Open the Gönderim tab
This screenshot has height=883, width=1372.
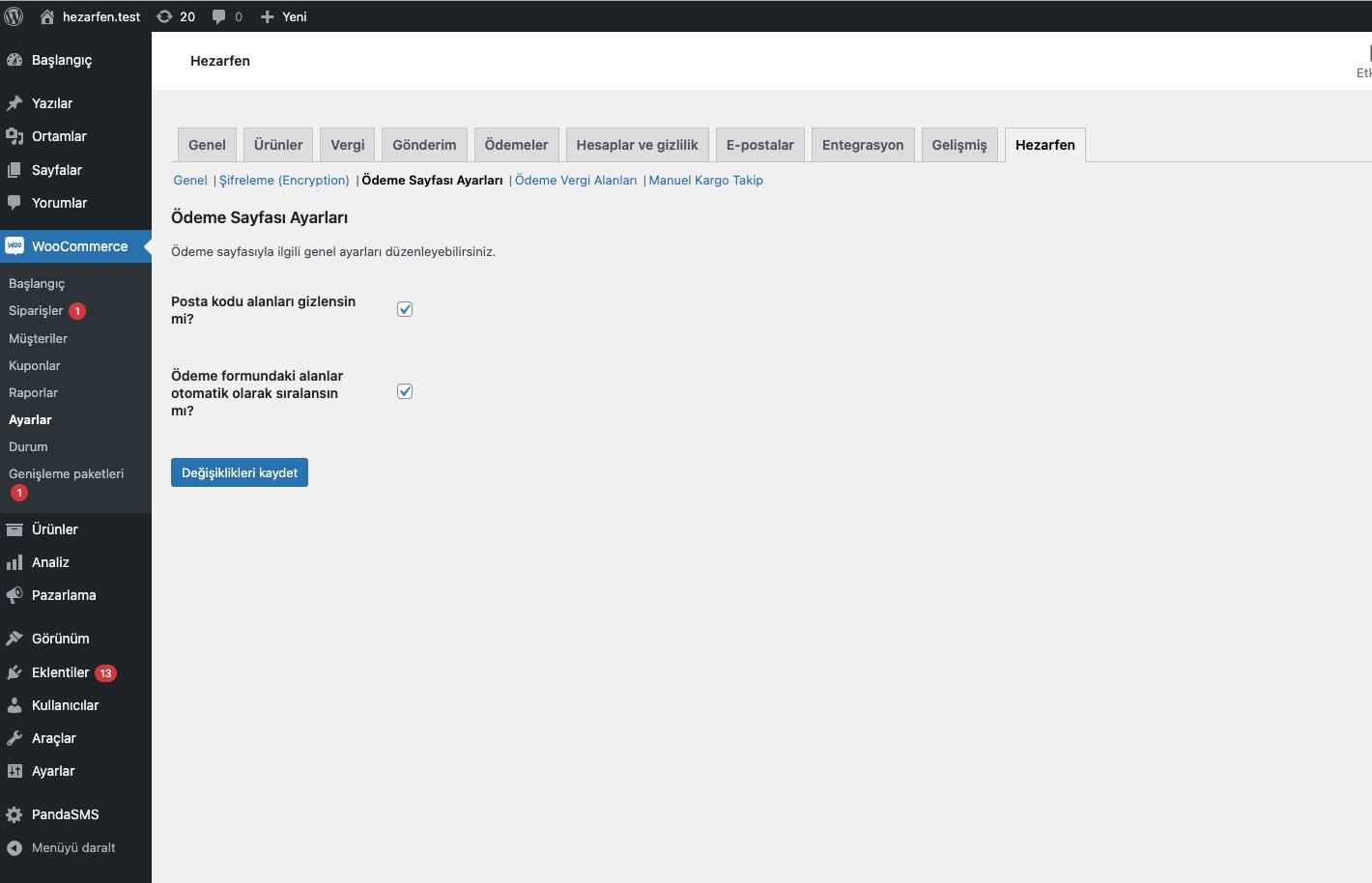(x=424, y=145)
